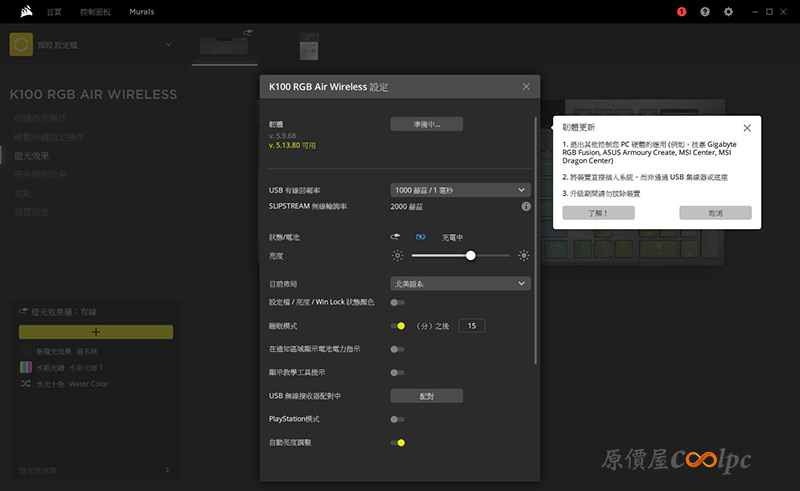Viewport: 800px width, 491px height.
Task: Click the 2000 赫茲 value
Action: [407, 207]
